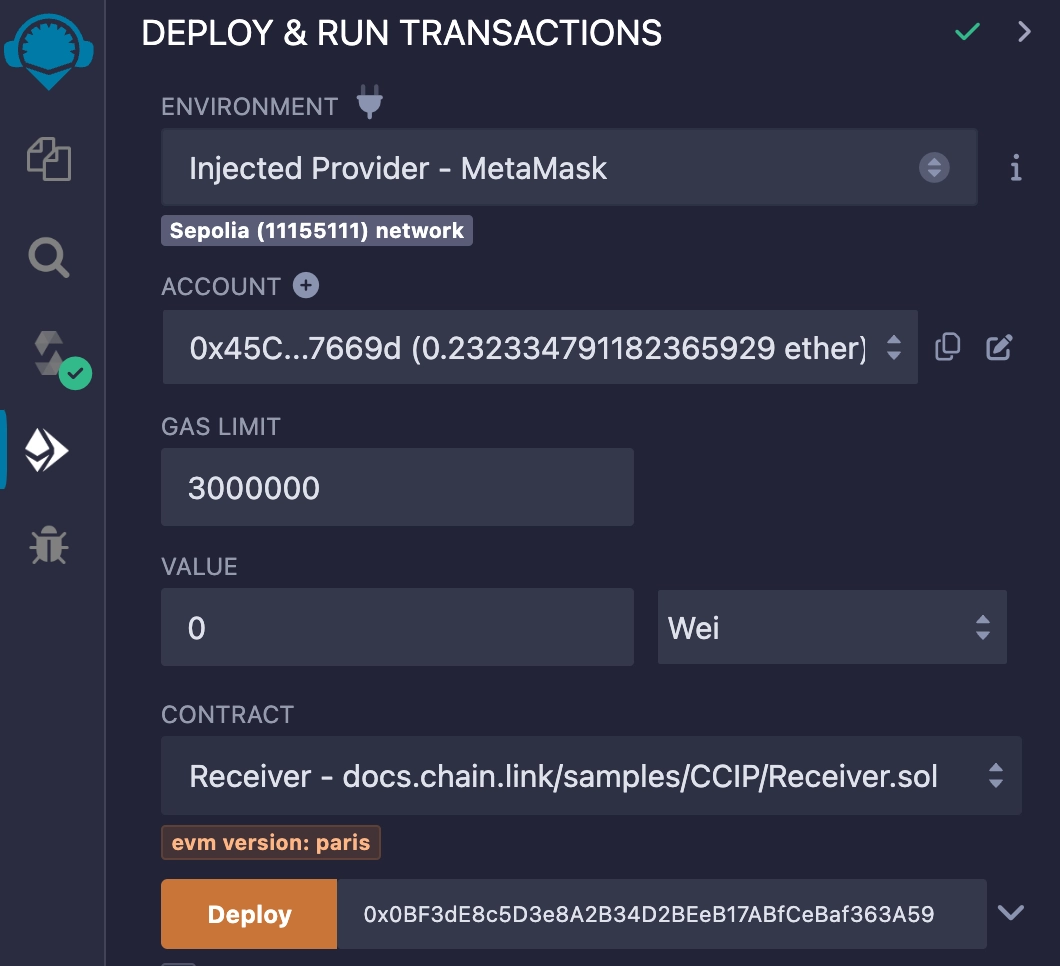Expand deploy options with the chevron
This screenshot has width=1060, height=966.
click(1011, 913)
